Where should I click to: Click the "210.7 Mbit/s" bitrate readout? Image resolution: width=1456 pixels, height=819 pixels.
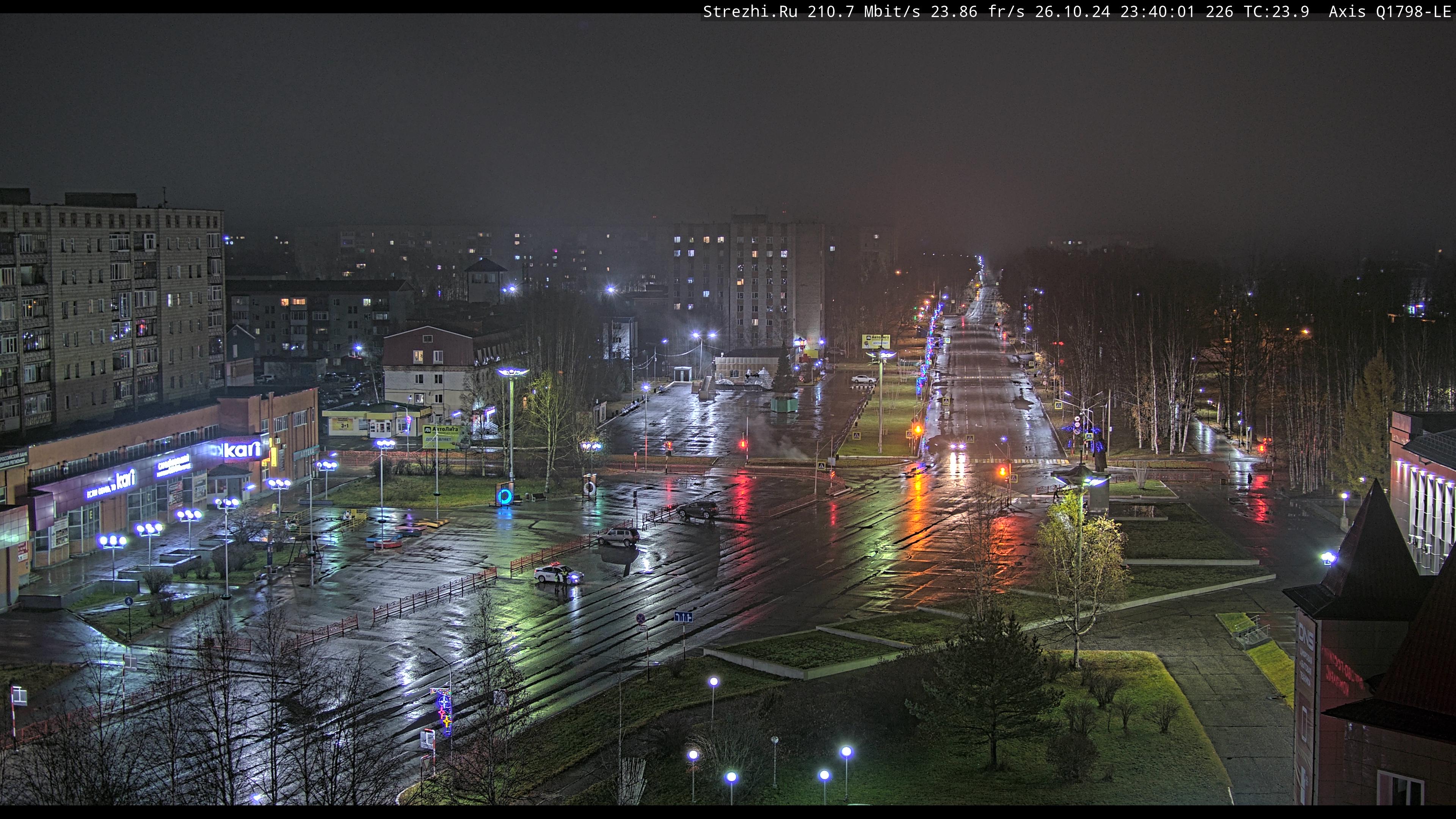(x=864, y=11)
